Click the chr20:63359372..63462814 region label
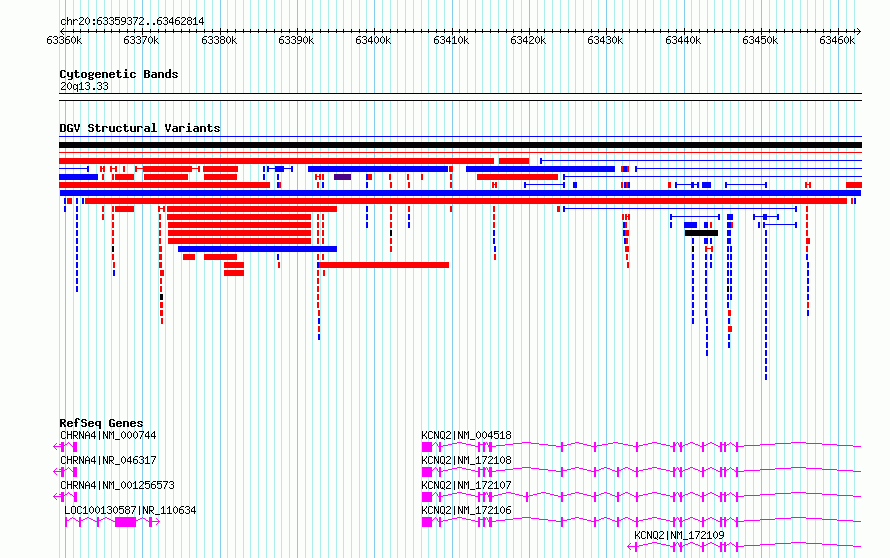Screen dimensions: 890x558 point(132,22)
